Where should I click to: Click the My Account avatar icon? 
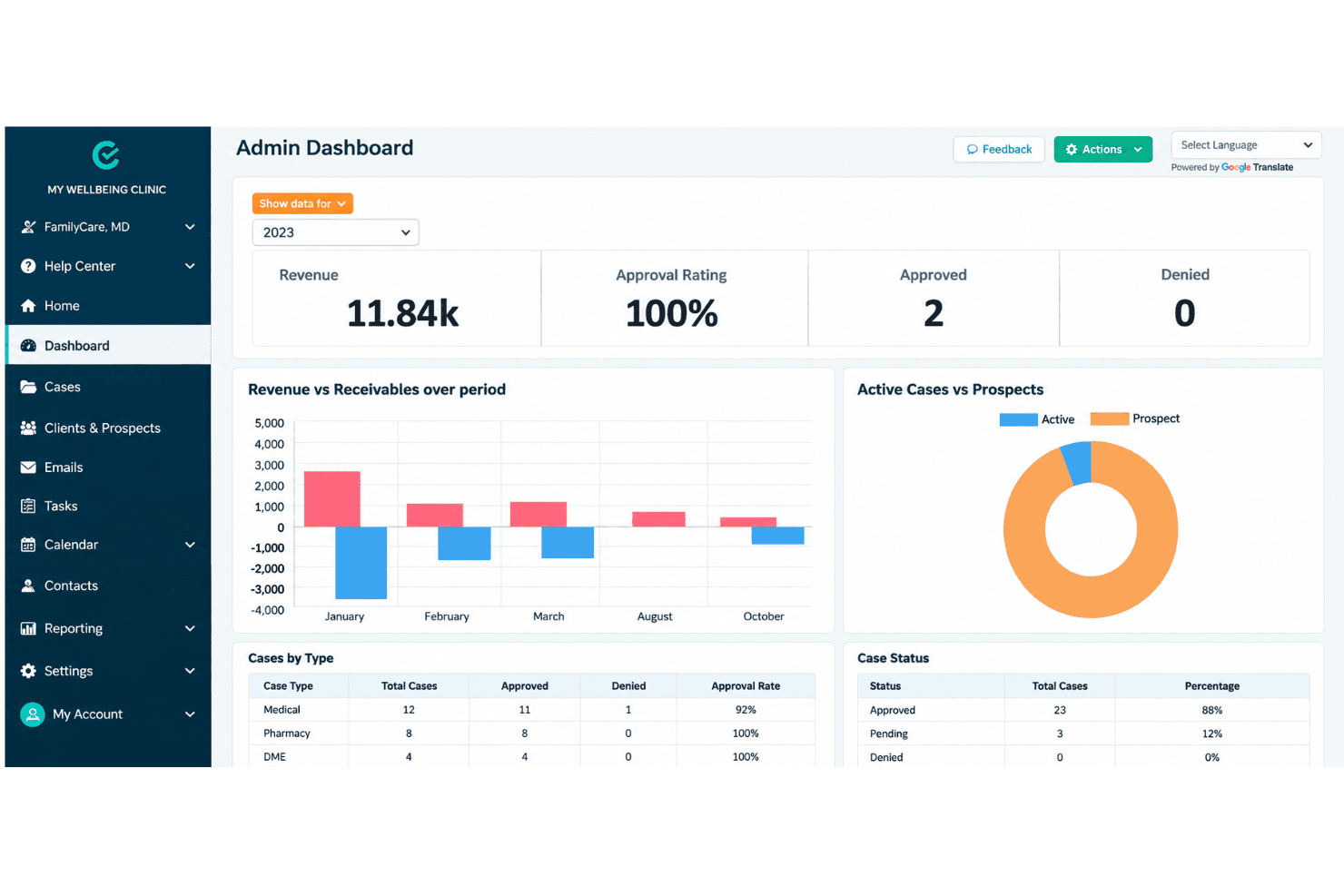tap(33, 714)
